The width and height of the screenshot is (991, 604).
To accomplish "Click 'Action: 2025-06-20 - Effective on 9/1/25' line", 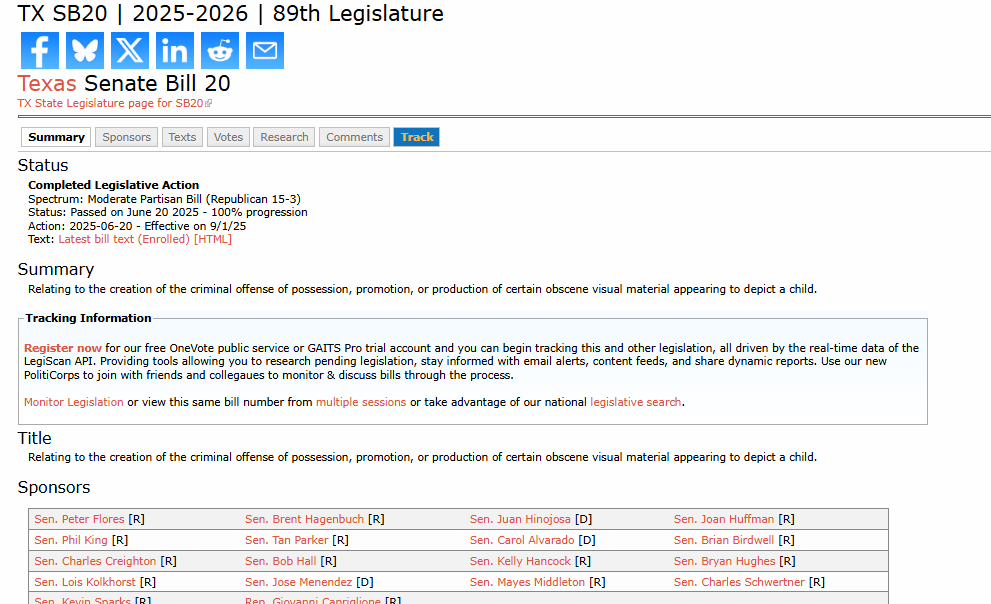I will click(137, 226).
